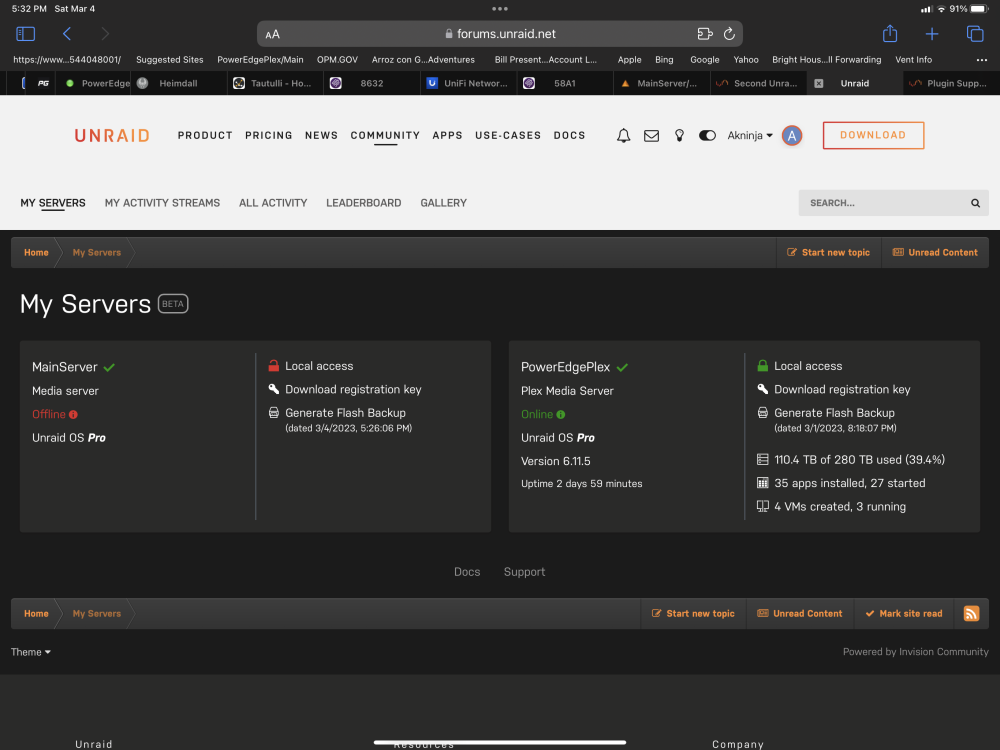Click the Akninja avatar circle
The image size is (1000, 750).
click(791, 135)
